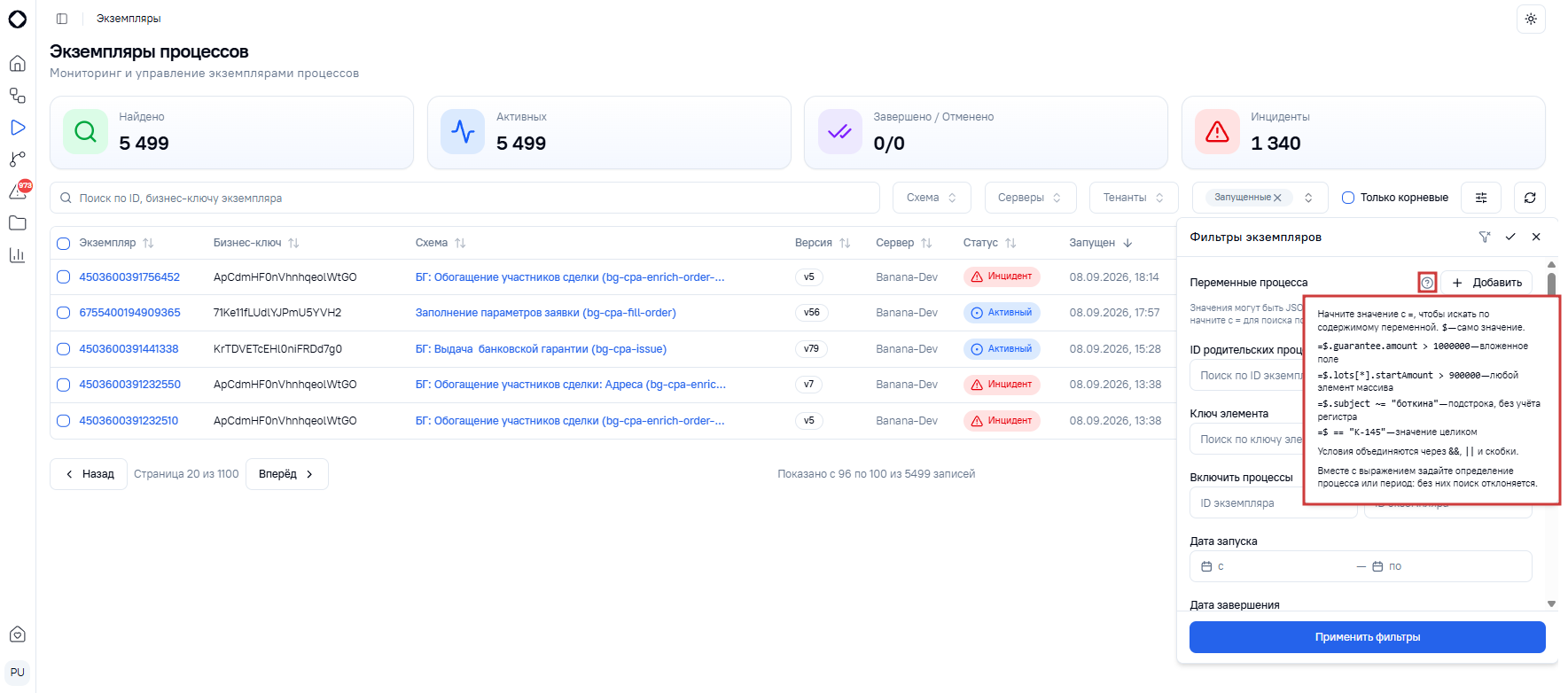Viewport: 1568px width, 693px height.
Task: Go to previous page with Назад
Action: click(89, 474)
